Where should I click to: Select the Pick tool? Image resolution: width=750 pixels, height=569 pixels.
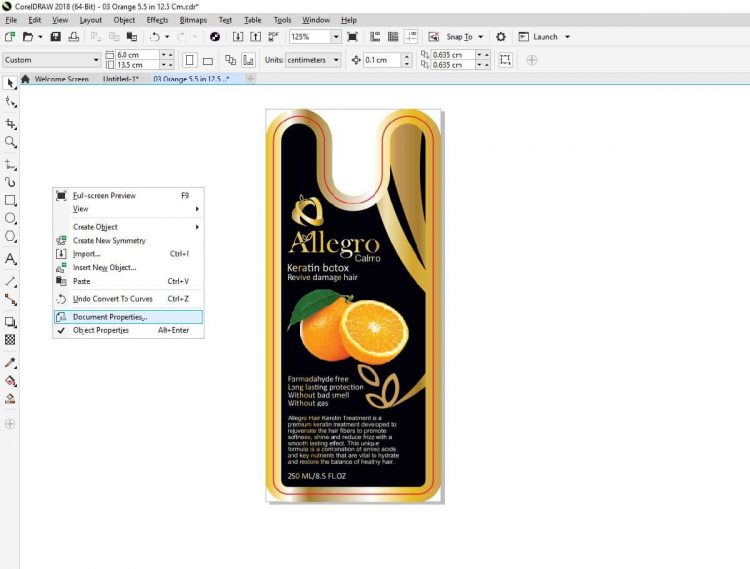pos(10,83)
